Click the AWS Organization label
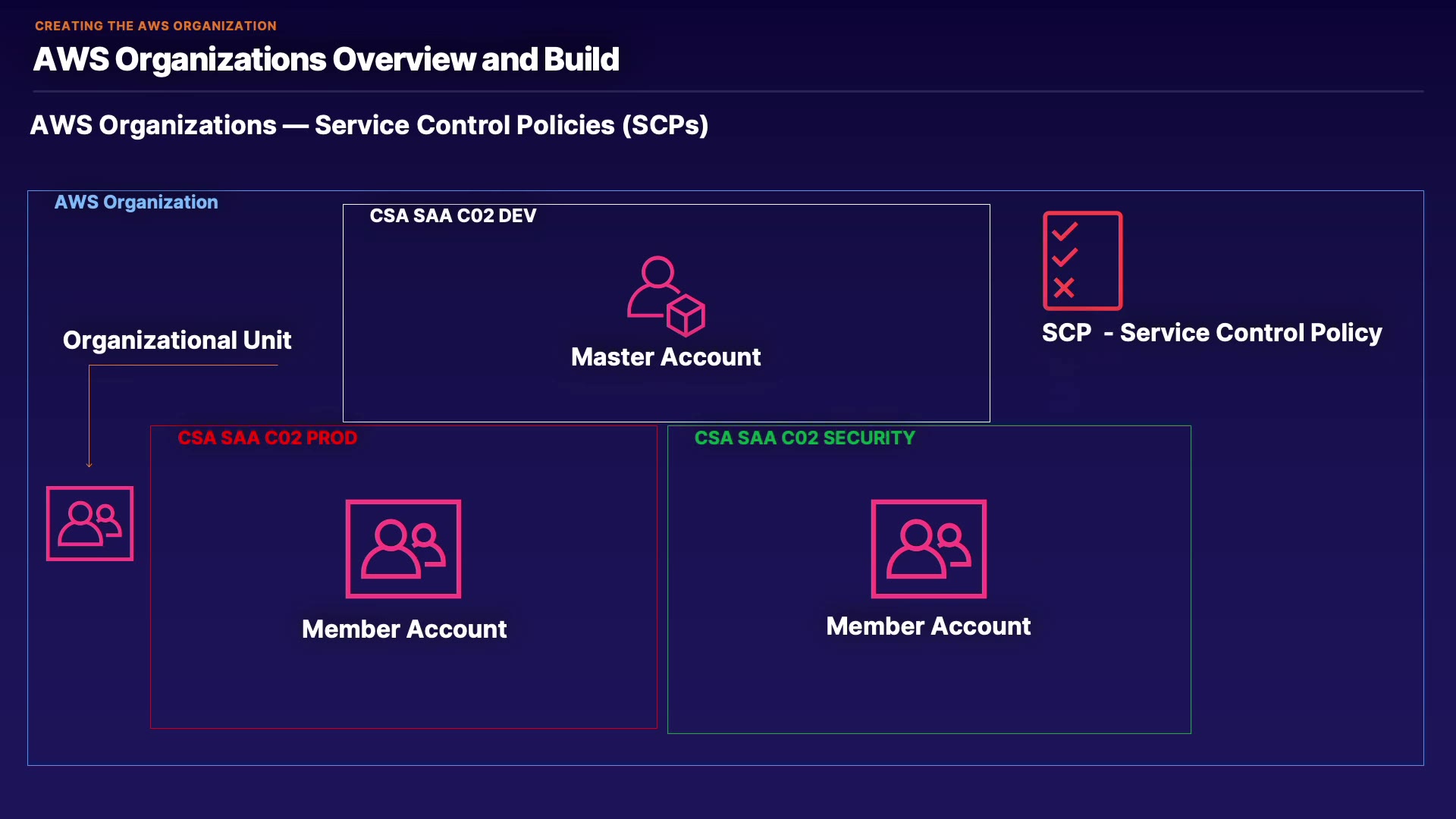 point(136,202)
